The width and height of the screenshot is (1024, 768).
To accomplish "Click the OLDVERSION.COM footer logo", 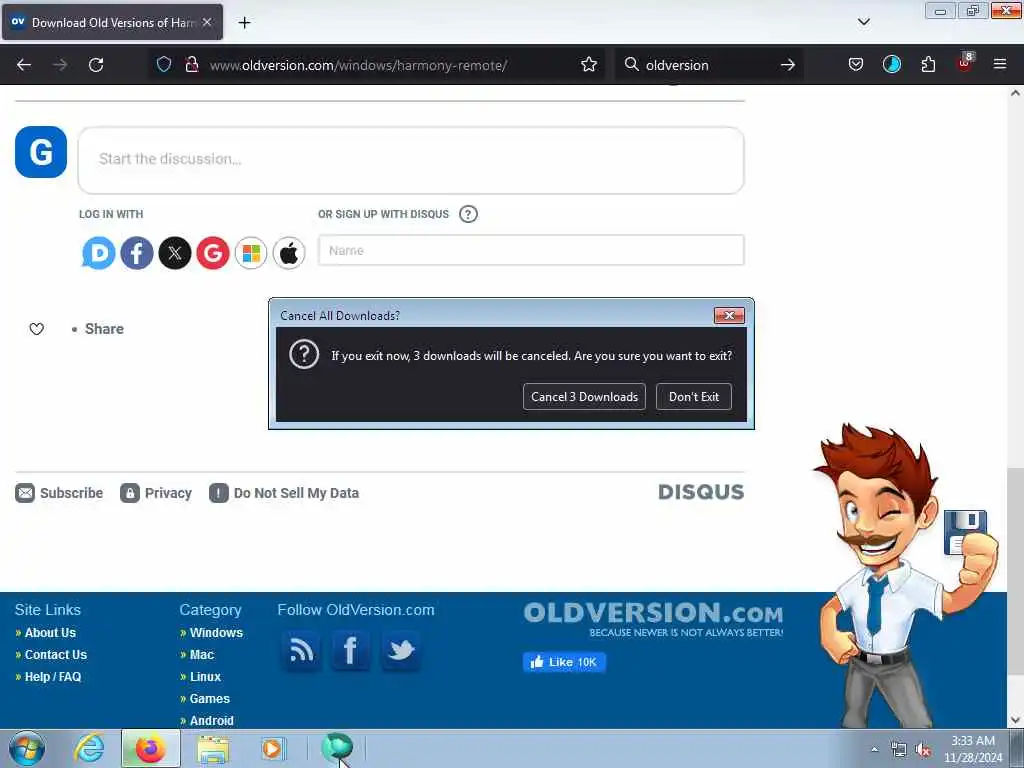I will pyautogui.click(x=653, y=619).
